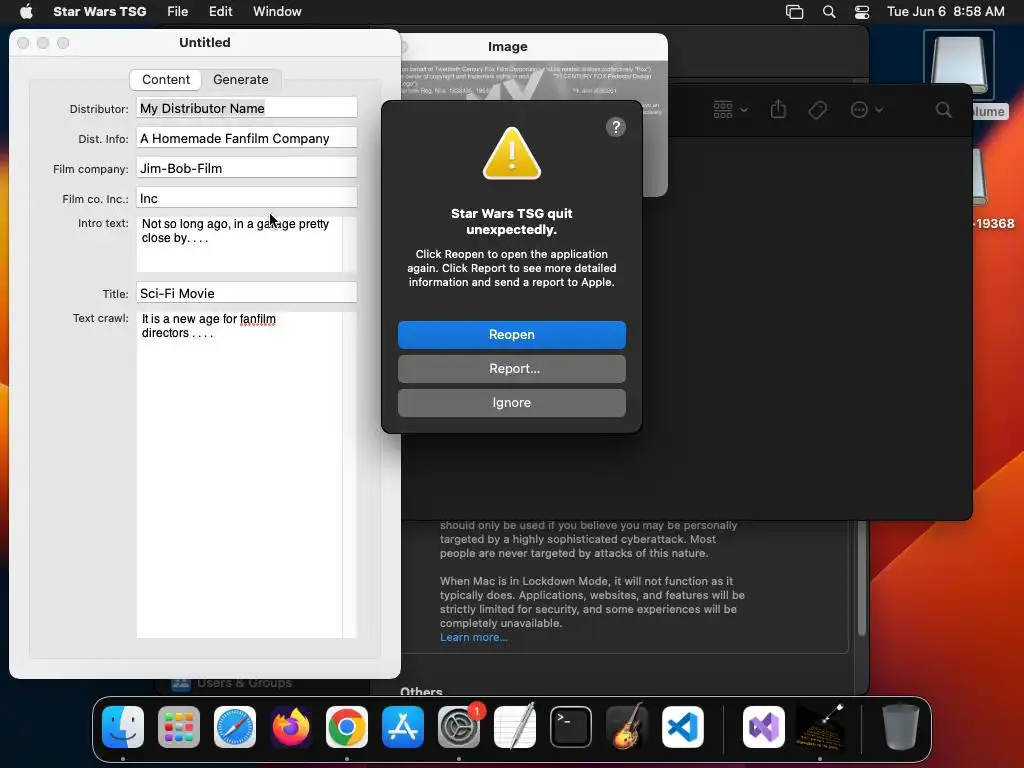1024x768 pixels.
Task: Open Spotlight search in menu bar
Action: click(x=829, y=12)
